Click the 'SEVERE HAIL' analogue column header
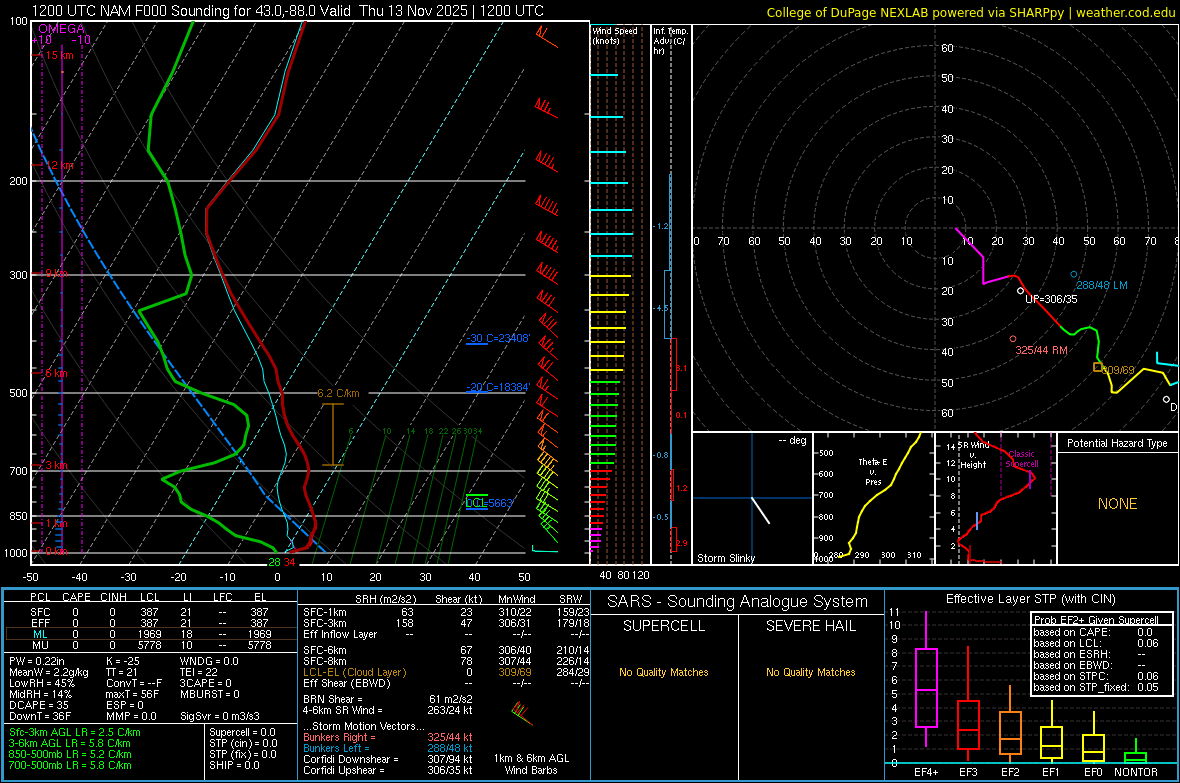Image resolution: width=1180 pixels, height=783 pixels. pyautogui.click(x=810, y=626)
